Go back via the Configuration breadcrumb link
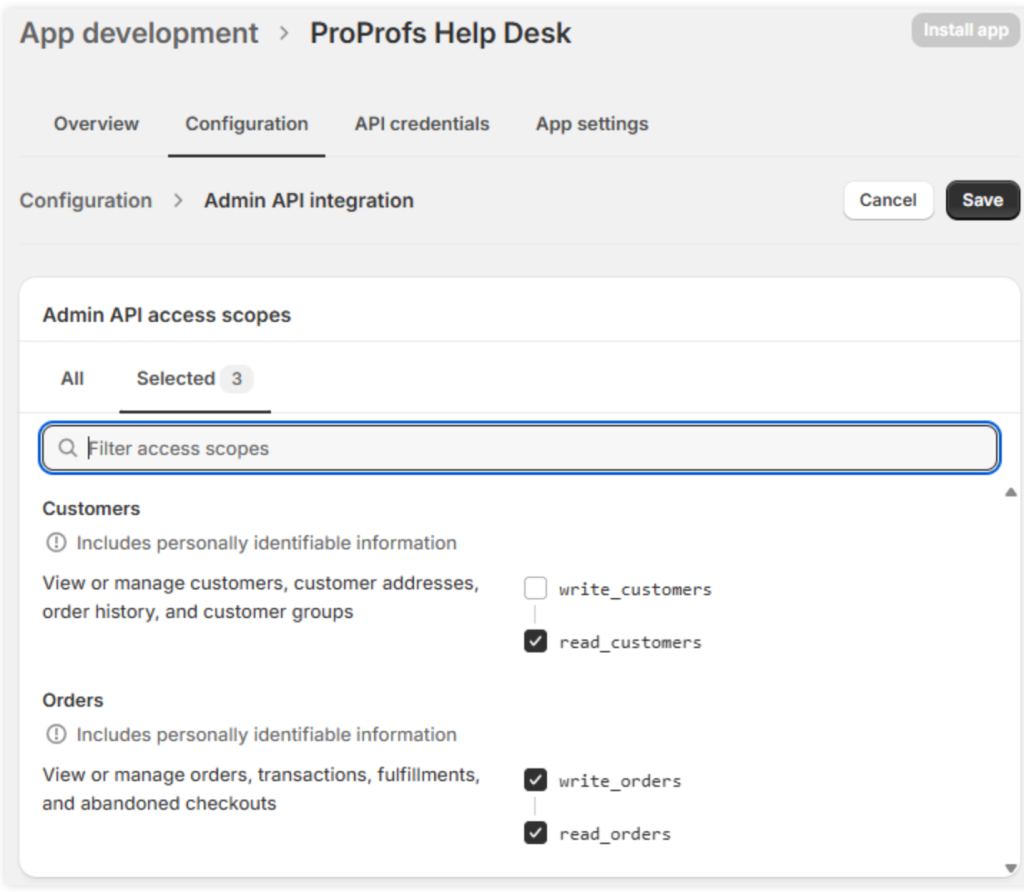Image resolution: width=1024 pixels, height=892 pixels. [x=85, y=200]
